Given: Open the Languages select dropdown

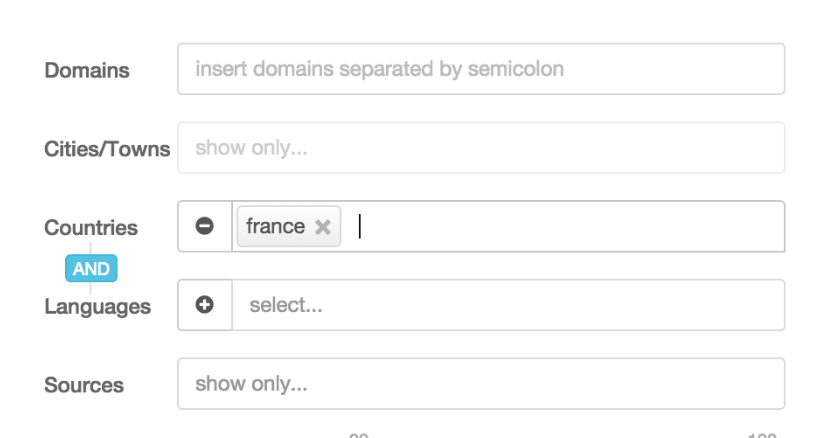Looking at the screenshot, I should pos(508,305).
